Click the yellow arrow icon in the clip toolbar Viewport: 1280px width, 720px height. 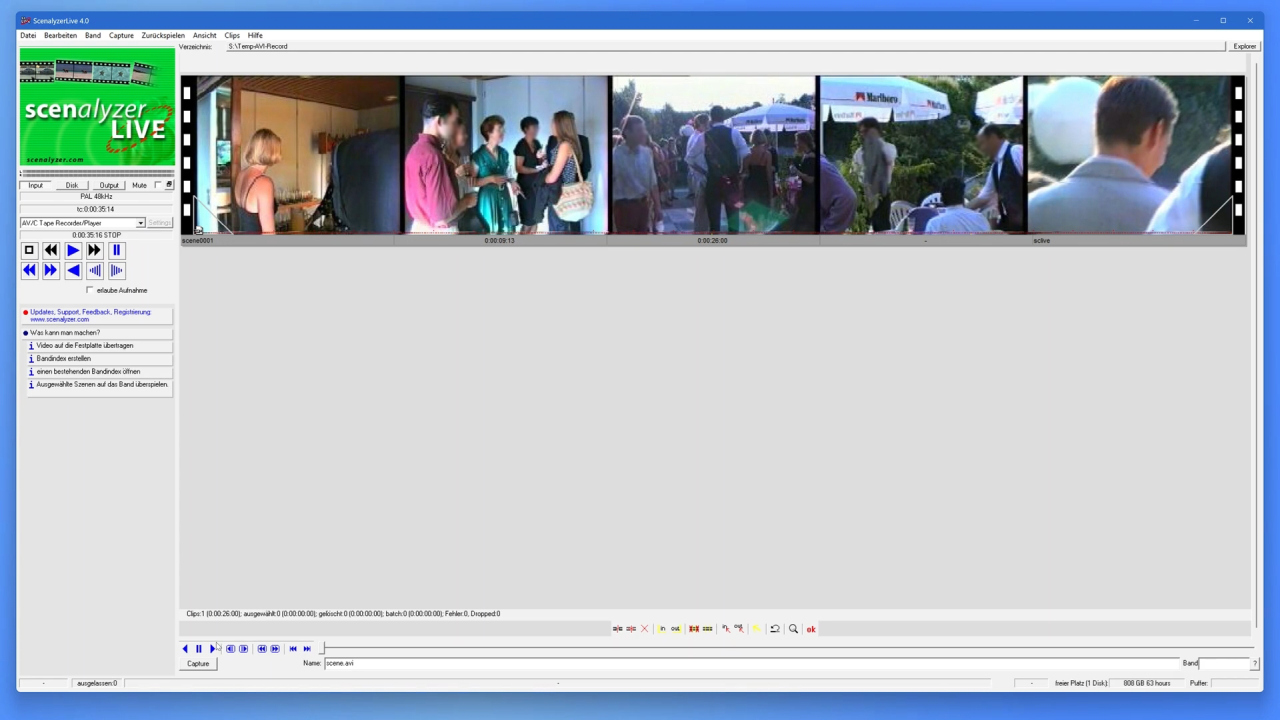[756, 629]
